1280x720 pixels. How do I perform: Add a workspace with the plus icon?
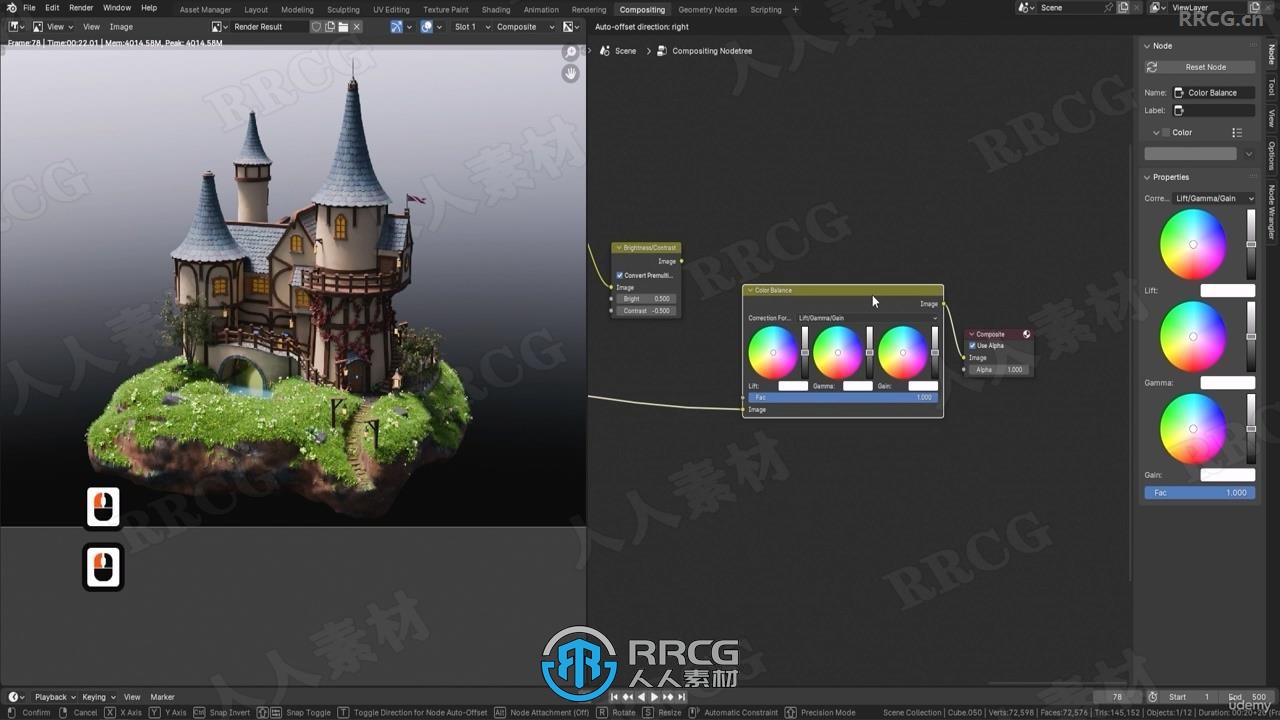point(796,9)
